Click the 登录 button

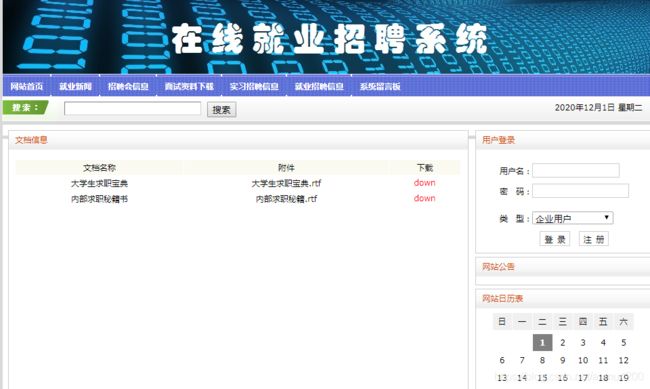555,239
